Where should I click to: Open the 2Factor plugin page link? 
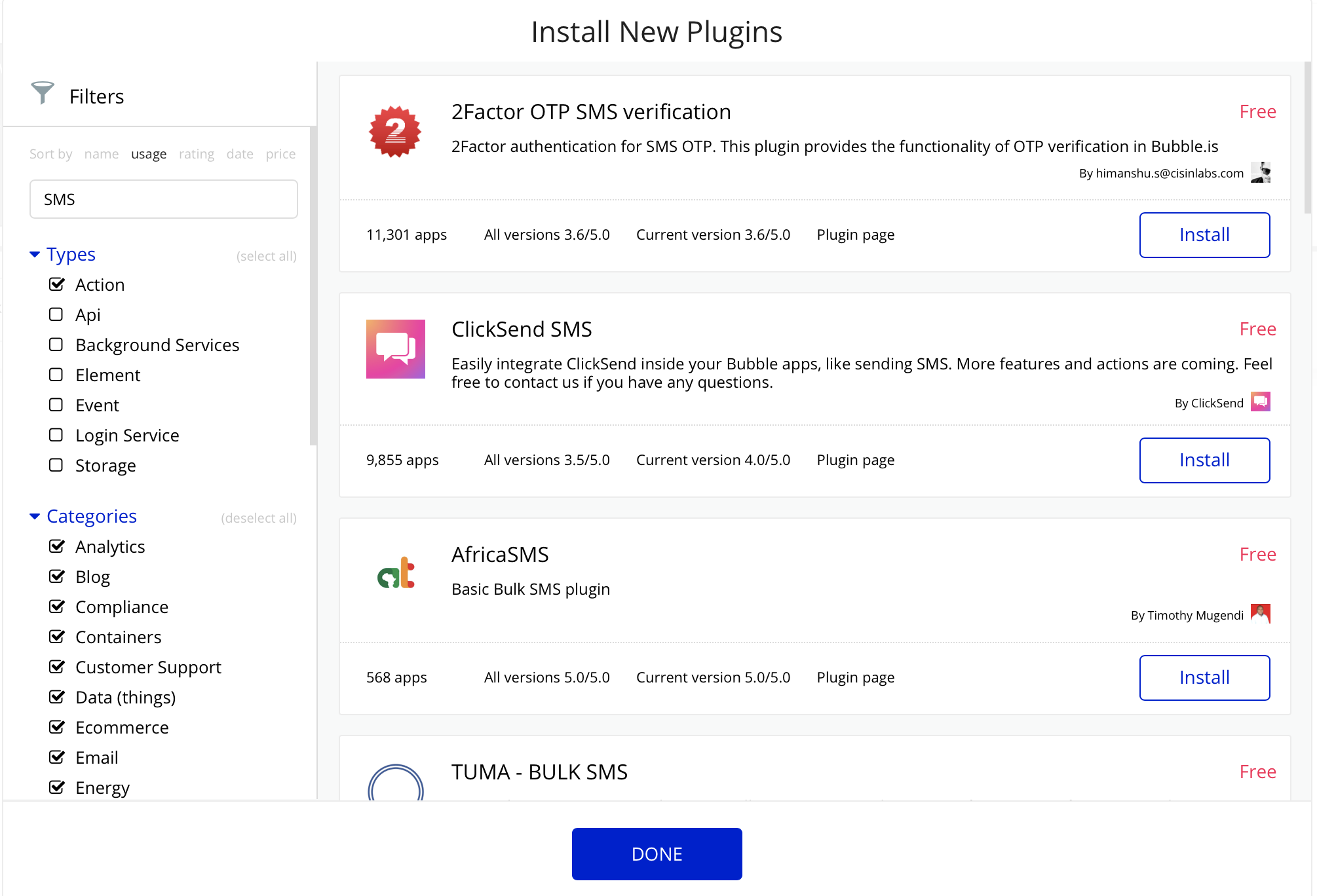pyautogui.click(x=856, y=234)
